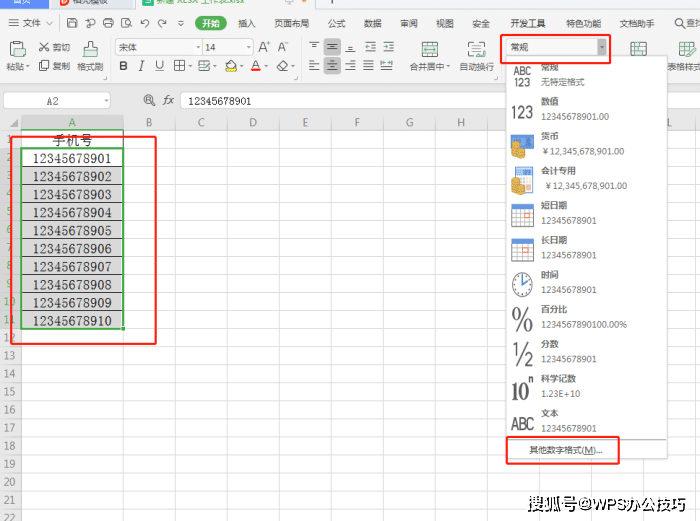This screenshot has width=700, height=521.
Task: Select cell containing 12345678905
Action: point(72,230)
